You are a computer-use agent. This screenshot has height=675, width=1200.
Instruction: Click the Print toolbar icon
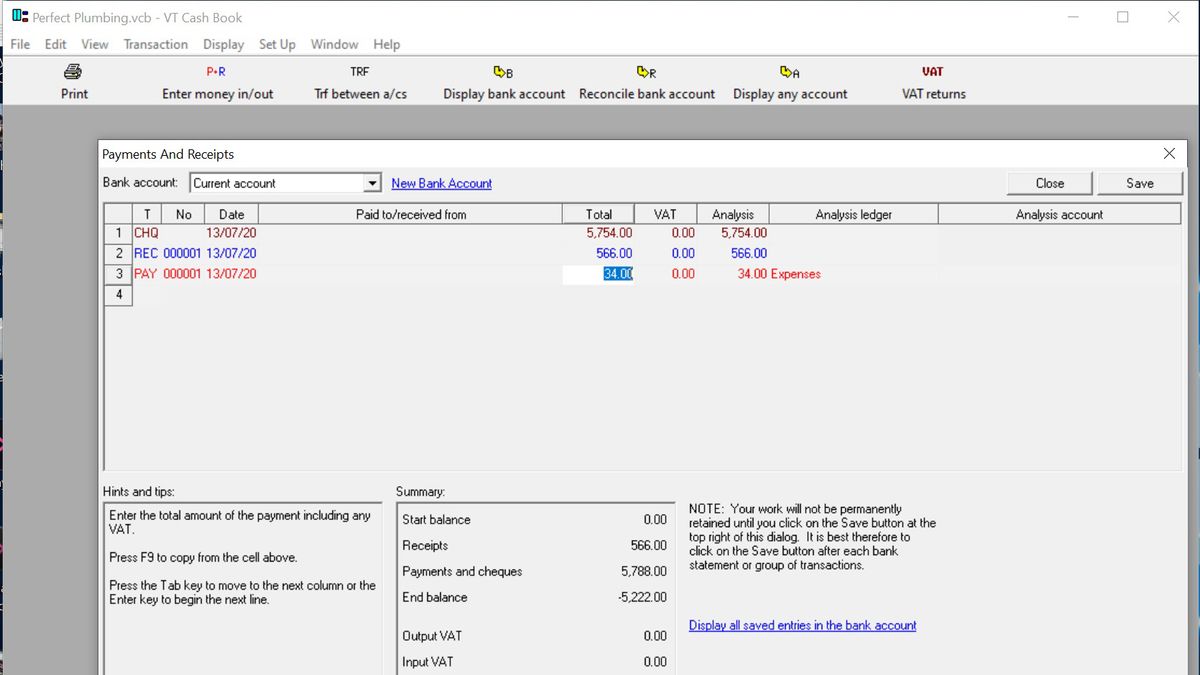click(x=74, y=82)
